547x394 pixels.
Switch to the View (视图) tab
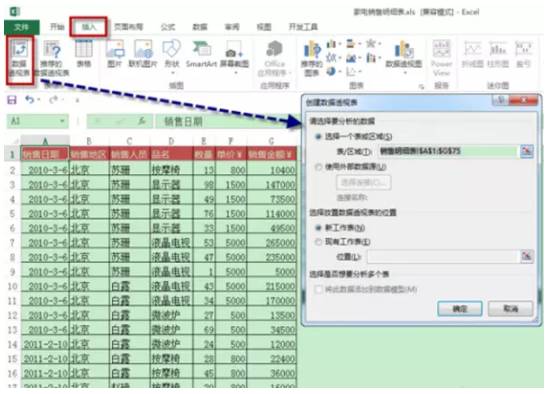coord(264,27)
